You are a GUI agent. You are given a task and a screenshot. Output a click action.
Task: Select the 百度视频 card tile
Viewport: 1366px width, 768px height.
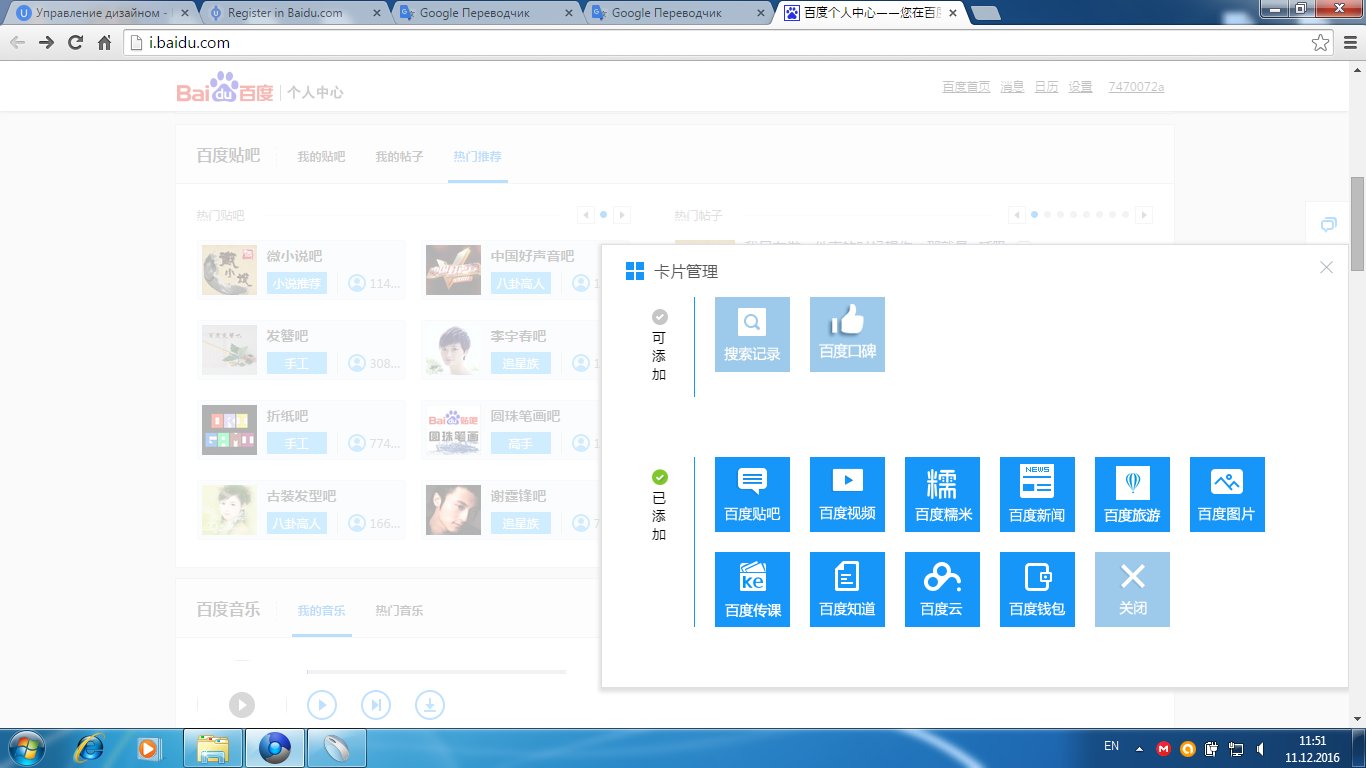pos(847,494)
